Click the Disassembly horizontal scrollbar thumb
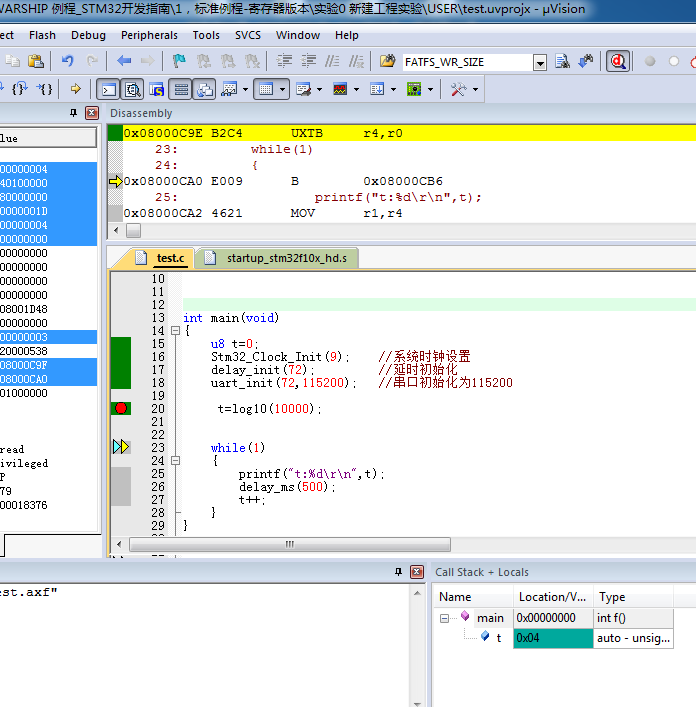 133,230
